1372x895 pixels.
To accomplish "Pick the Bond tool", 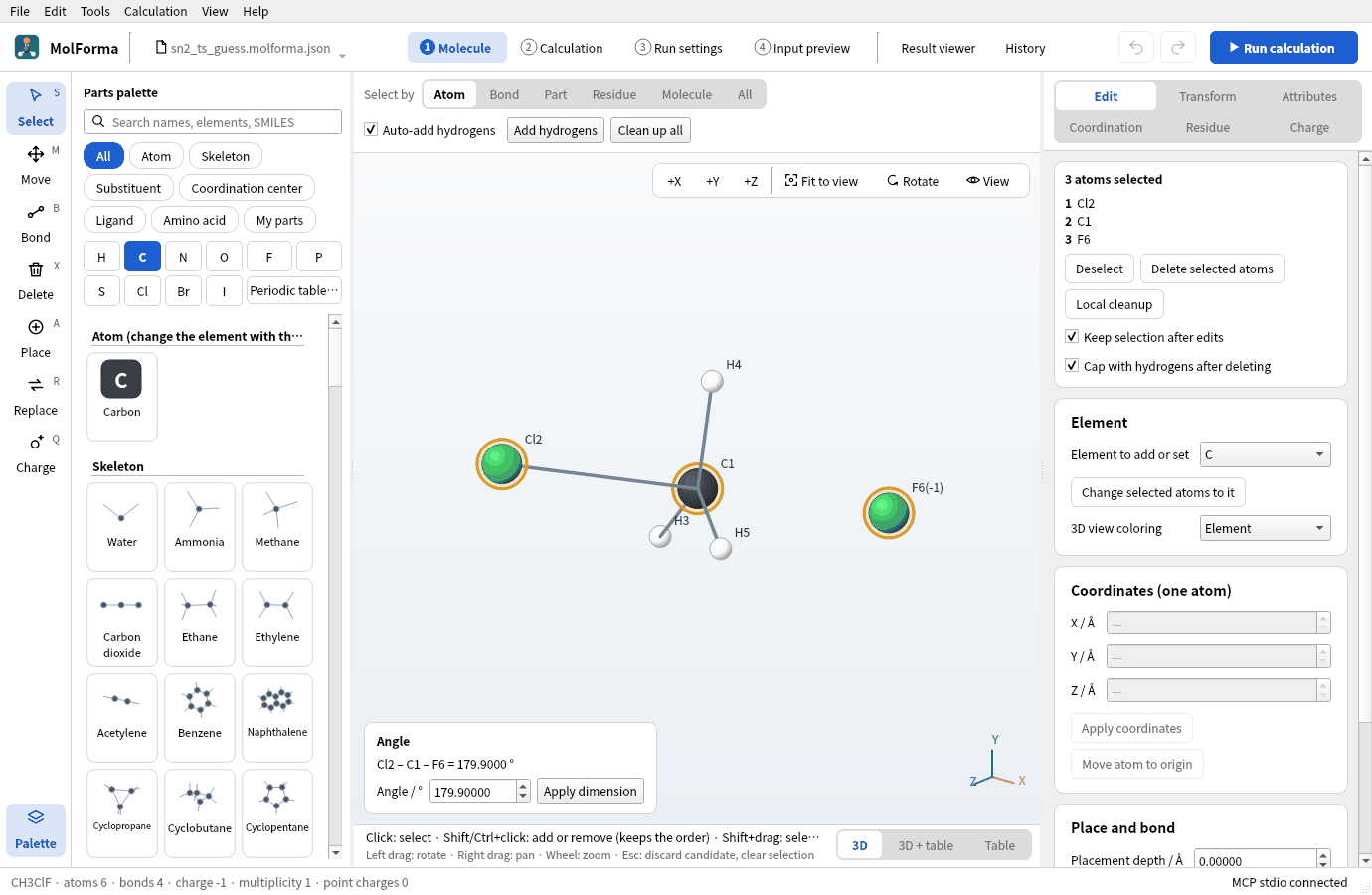I will click(36, 223).
